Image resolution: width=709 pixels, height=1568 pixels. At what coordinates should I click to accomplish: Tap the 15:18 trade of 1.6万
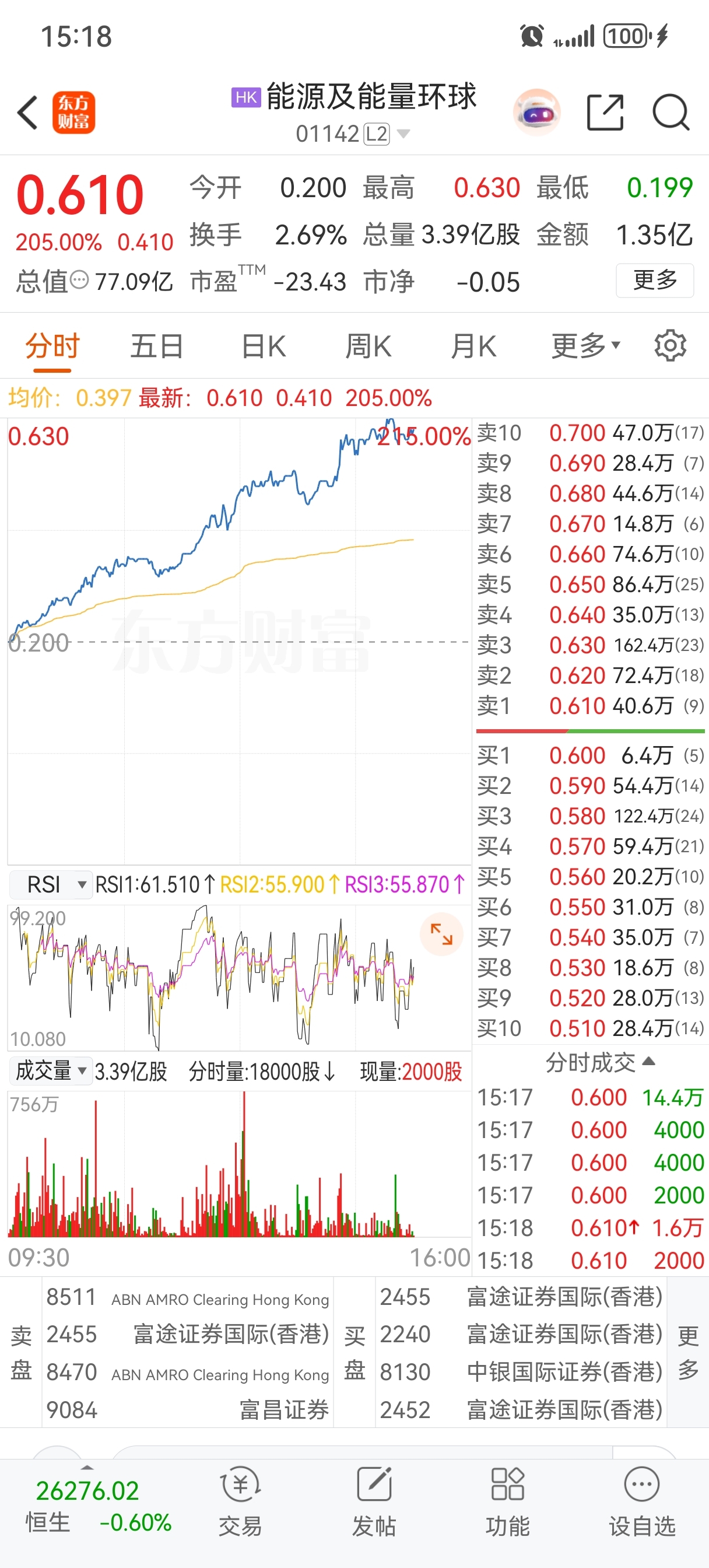[x=590, y=1228]
